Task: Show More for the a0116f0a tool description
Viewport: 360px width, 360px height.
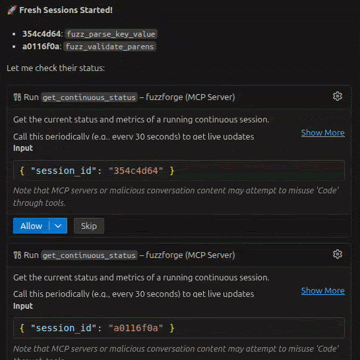Action: pyautogui.click(x=323, y=291)
